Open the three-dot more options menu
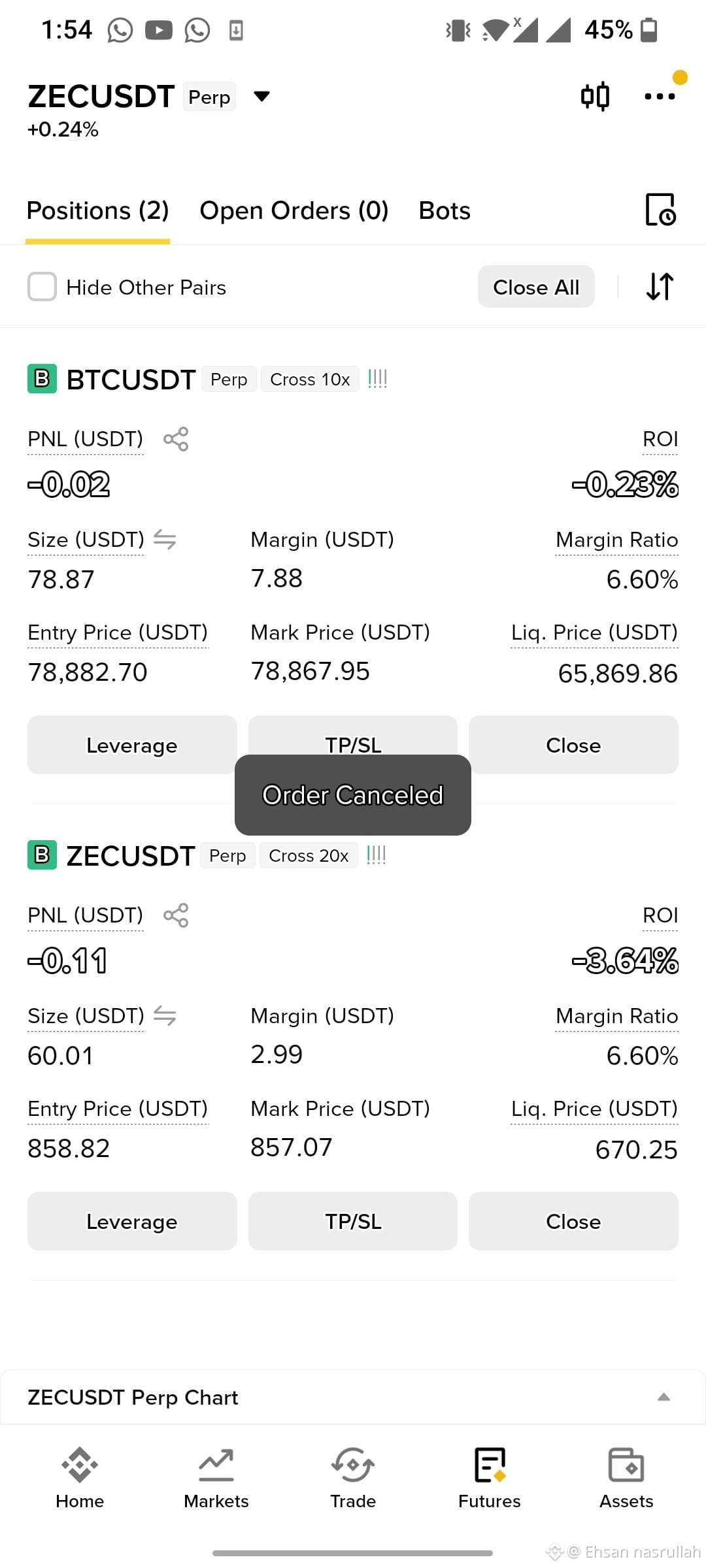This screenshot has width=706, height=1568. 660,97
